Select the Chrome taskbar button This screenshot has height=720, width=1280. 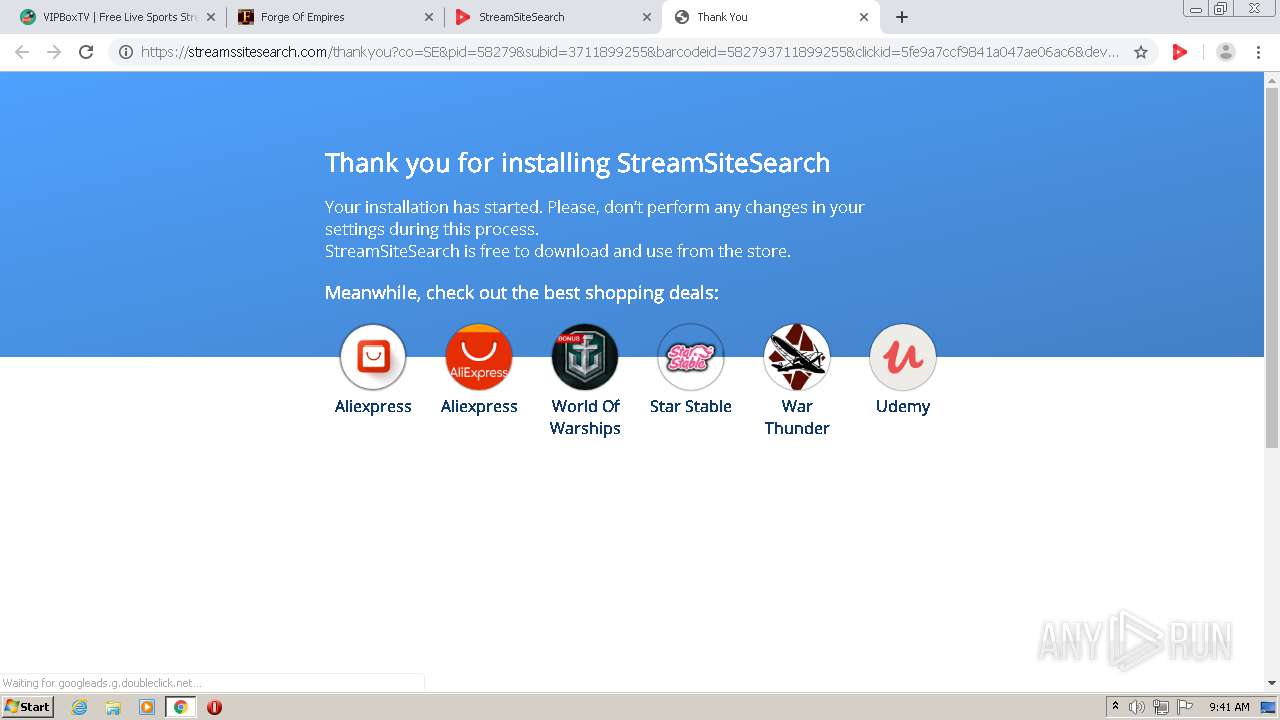(180, 707)
